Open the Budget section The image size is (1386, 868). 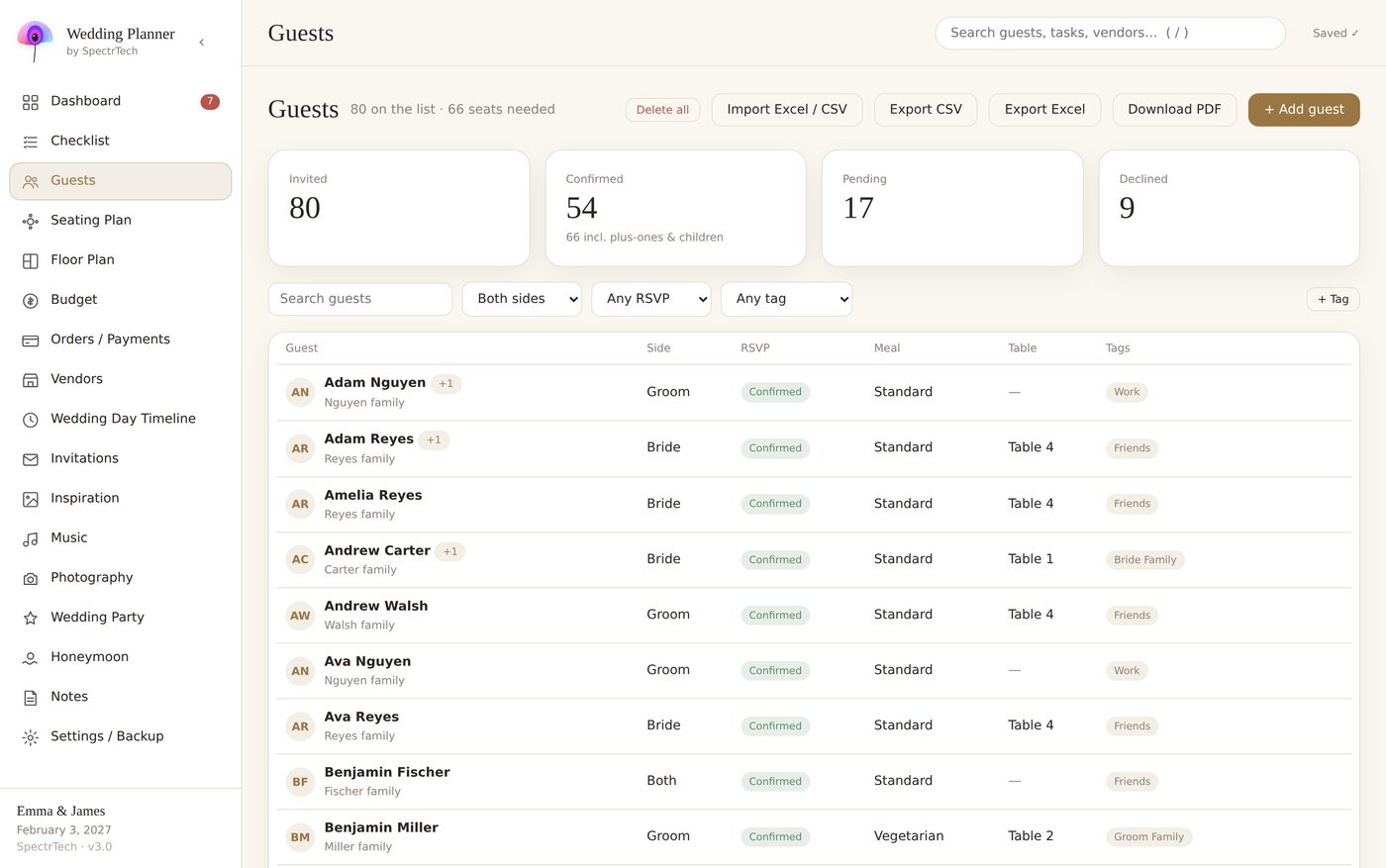point(121,300)
